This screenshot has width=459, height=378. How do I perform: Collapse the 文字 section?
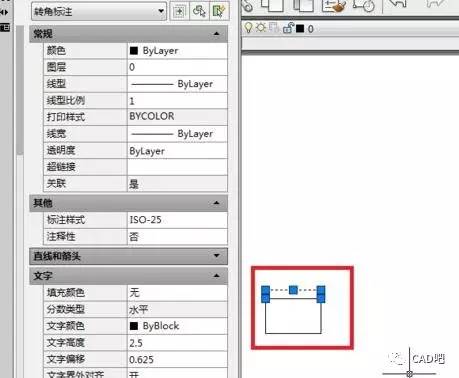217,276
